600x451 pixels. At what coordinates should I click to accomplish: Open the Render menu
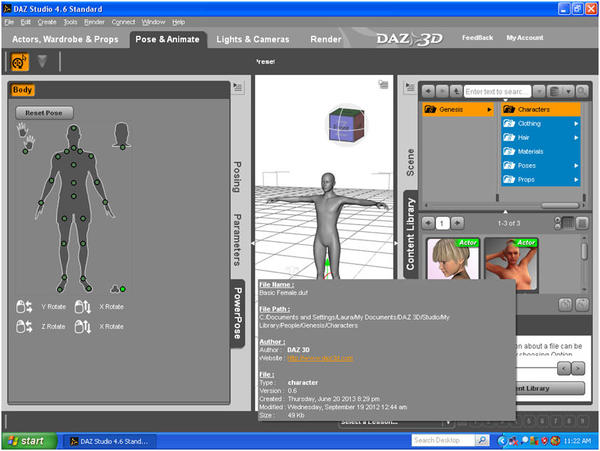[94, 22]
